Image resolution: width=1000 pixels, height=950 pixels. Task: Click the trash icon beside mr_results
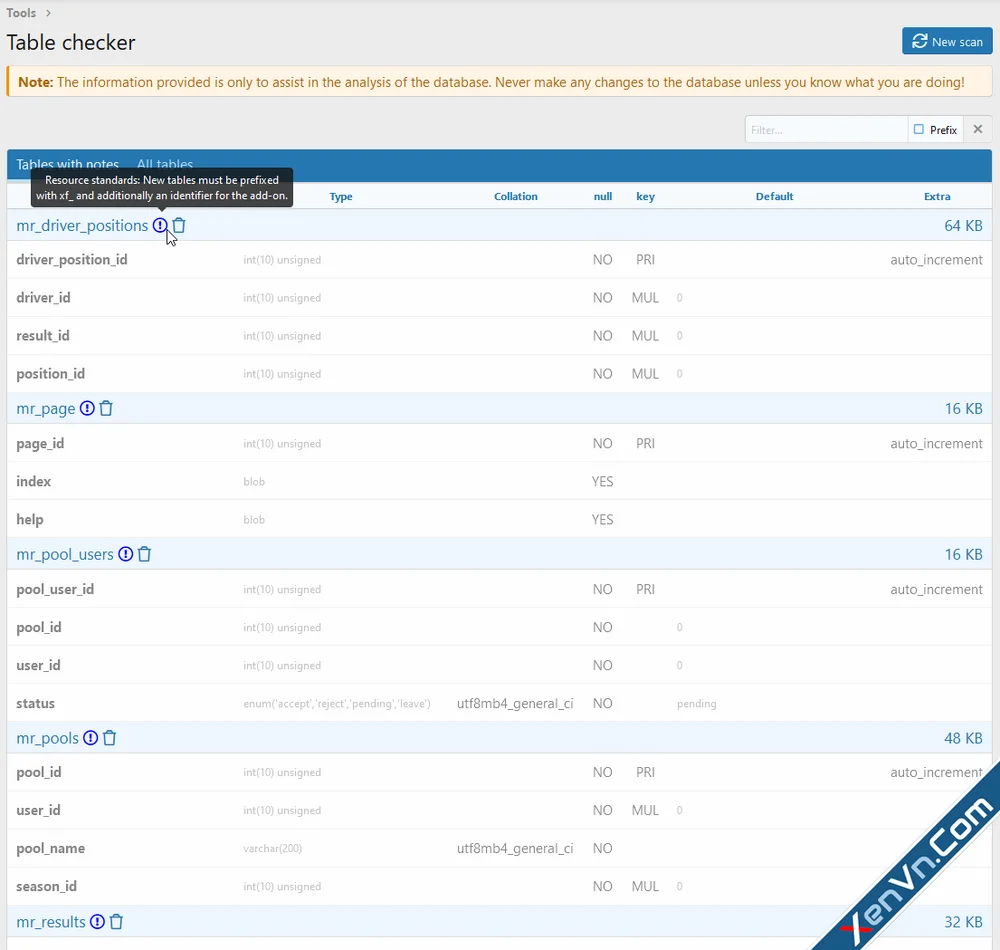(x=116, y=922)
